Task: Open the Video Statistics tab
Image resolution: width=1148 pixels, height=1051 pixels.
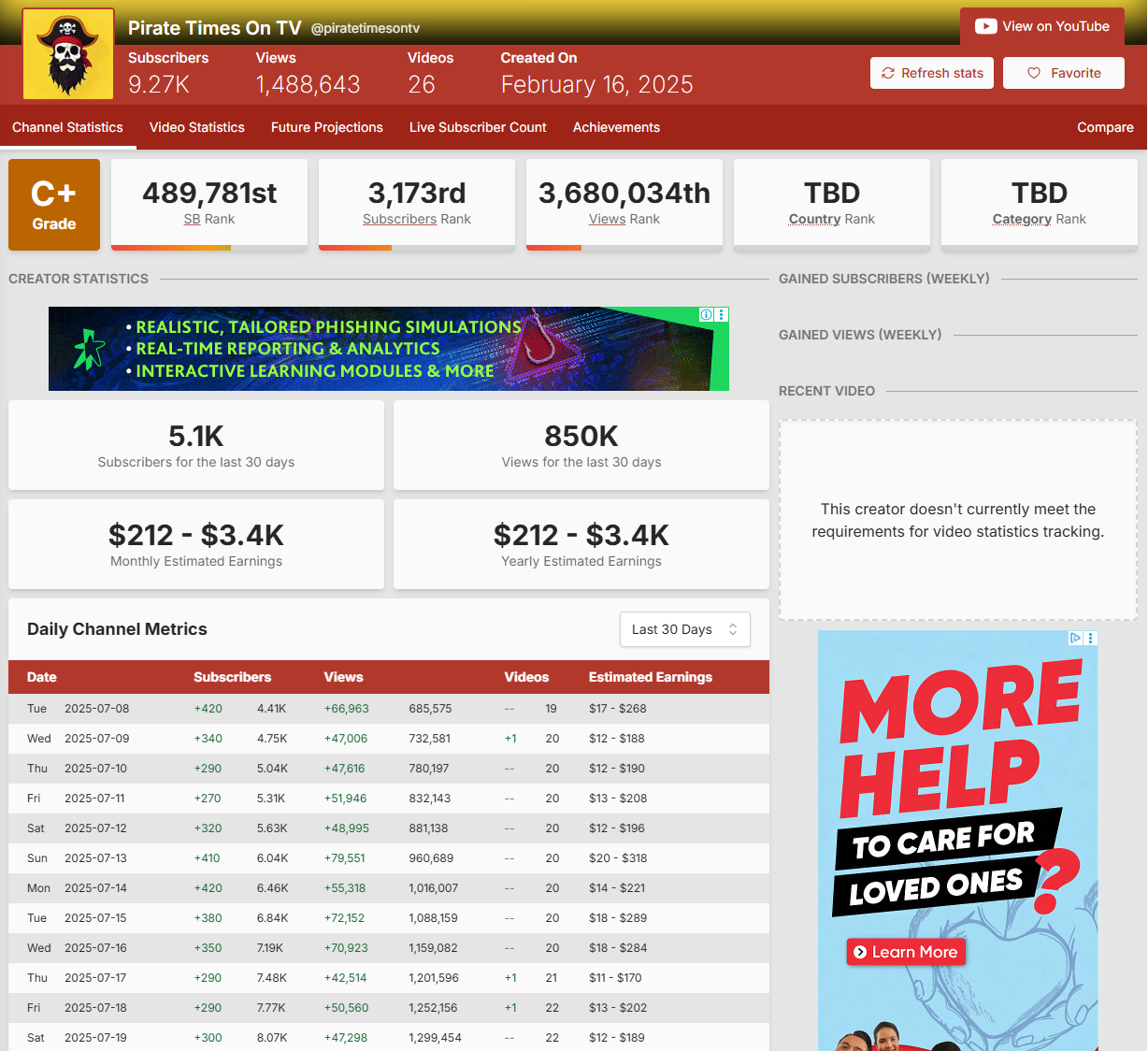Action: coord(197,127)
